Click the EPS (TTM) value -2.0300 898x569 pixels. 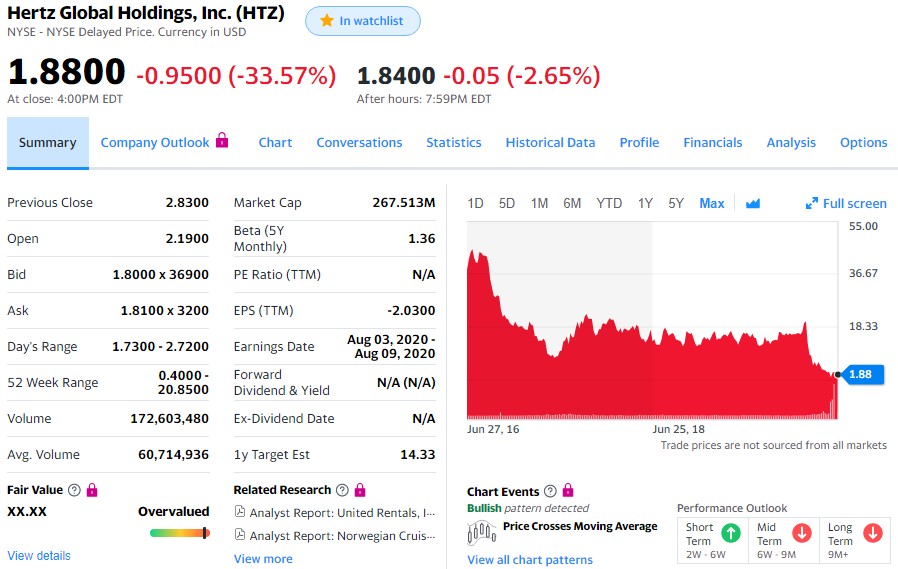click(411, 310)
